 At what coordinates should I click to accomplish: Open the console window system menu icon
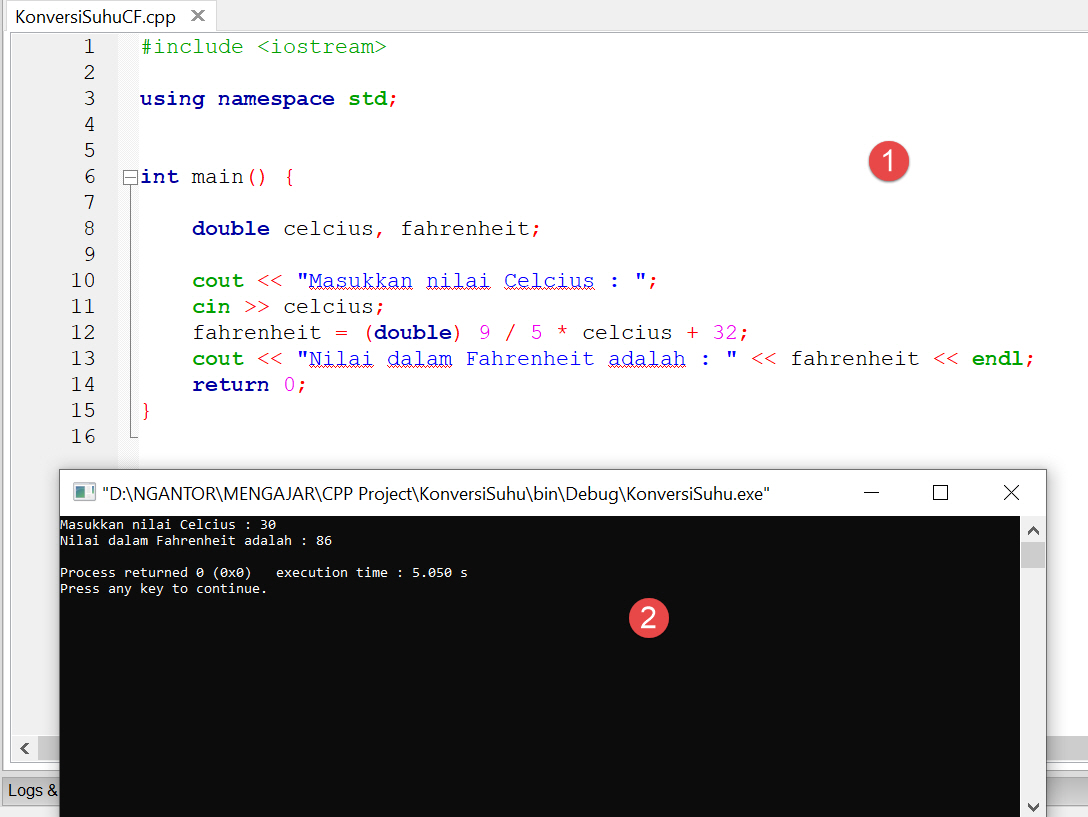pyautogui.click(x=84, y=493)
